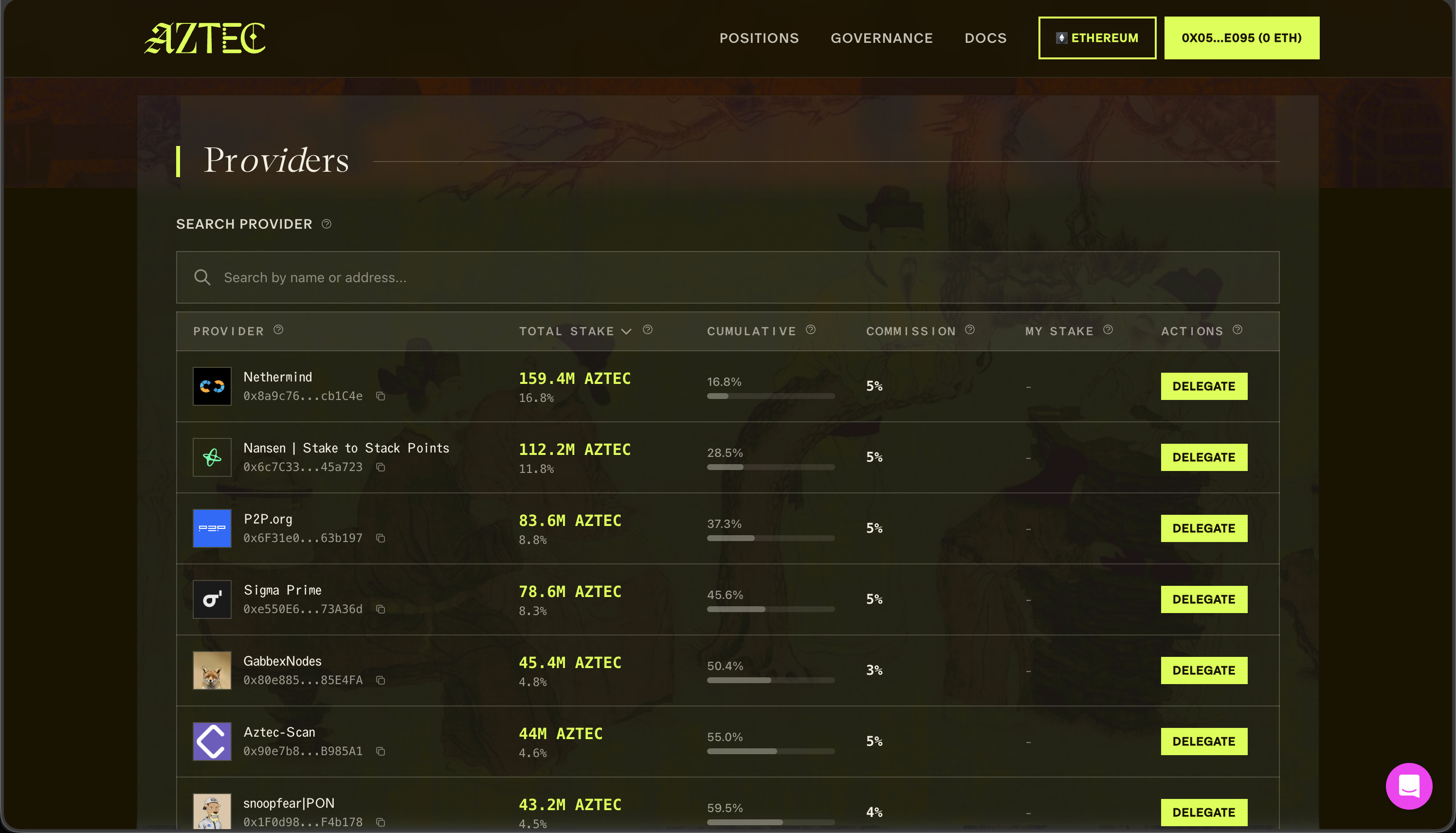Click help icon beside Search Provider
This screenshot has height=833, width=1456.
click(x=326, y=224)
